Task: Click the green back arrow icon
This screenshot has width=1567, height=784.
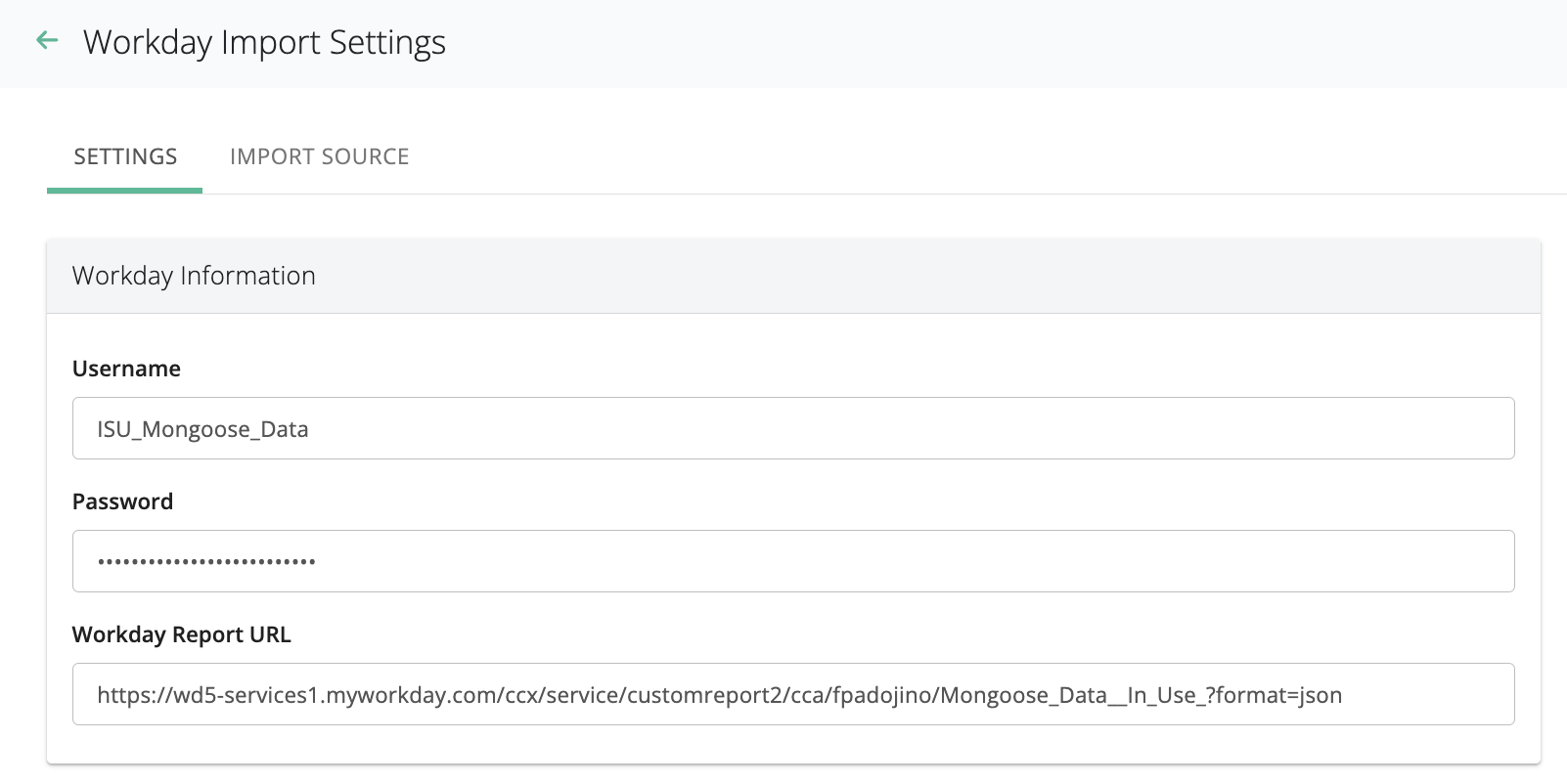Action: click(47, 41)
